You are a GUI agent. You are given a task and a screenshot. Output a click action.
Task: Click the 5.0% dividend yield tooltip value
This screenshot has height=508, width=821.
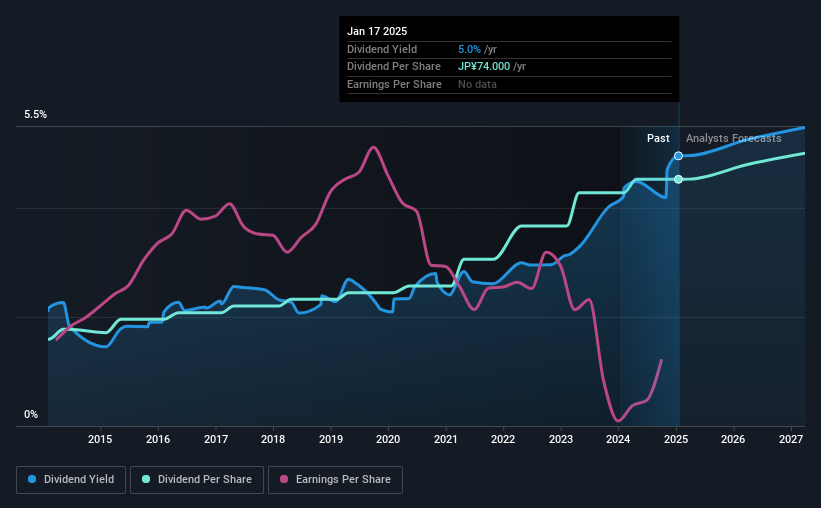[470, 49]
